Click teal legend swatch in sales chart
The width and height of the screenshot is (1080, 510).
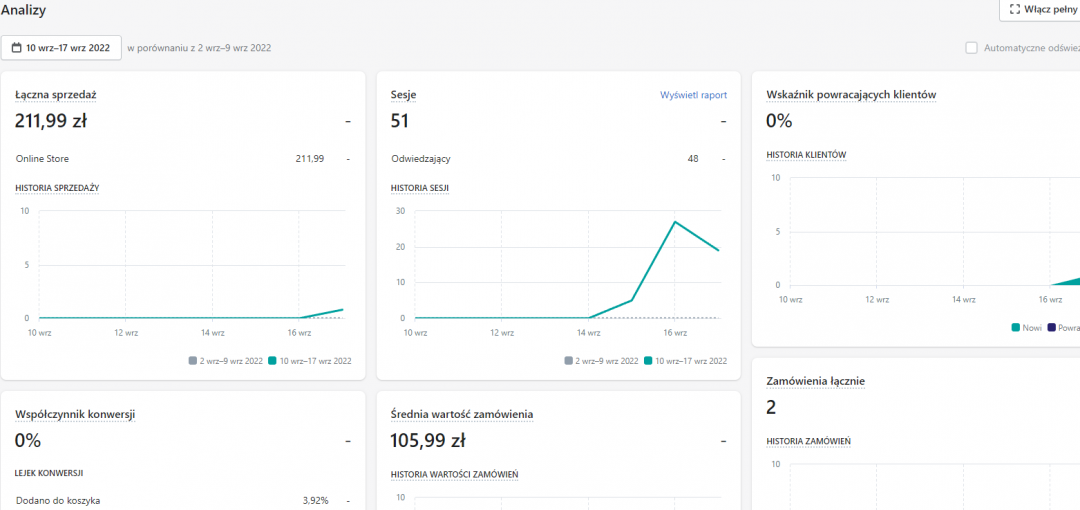tap(273, 361)
